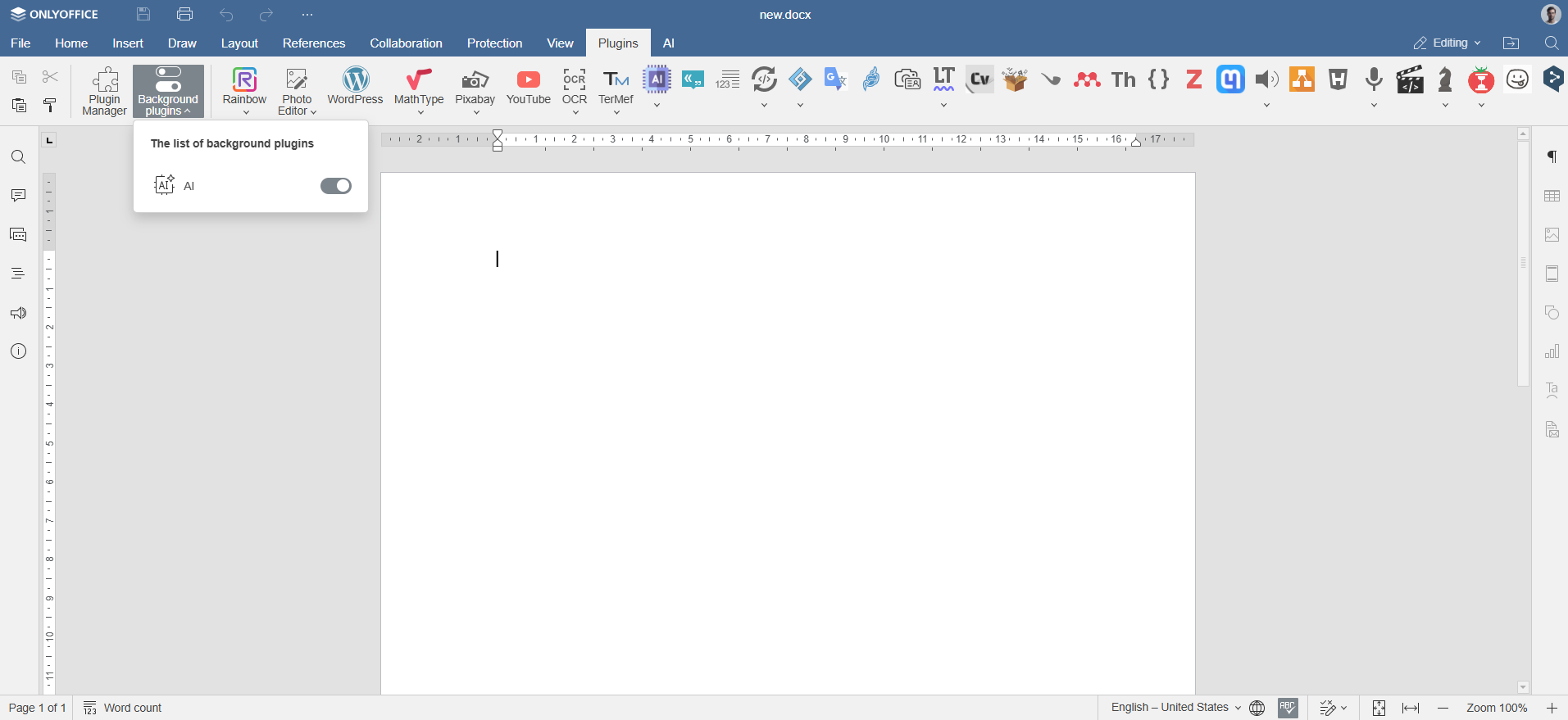Open the Find search icon in left sidebar
Image resolution: width=1568 pixels, height=720 pixels.
coord(18,157)
